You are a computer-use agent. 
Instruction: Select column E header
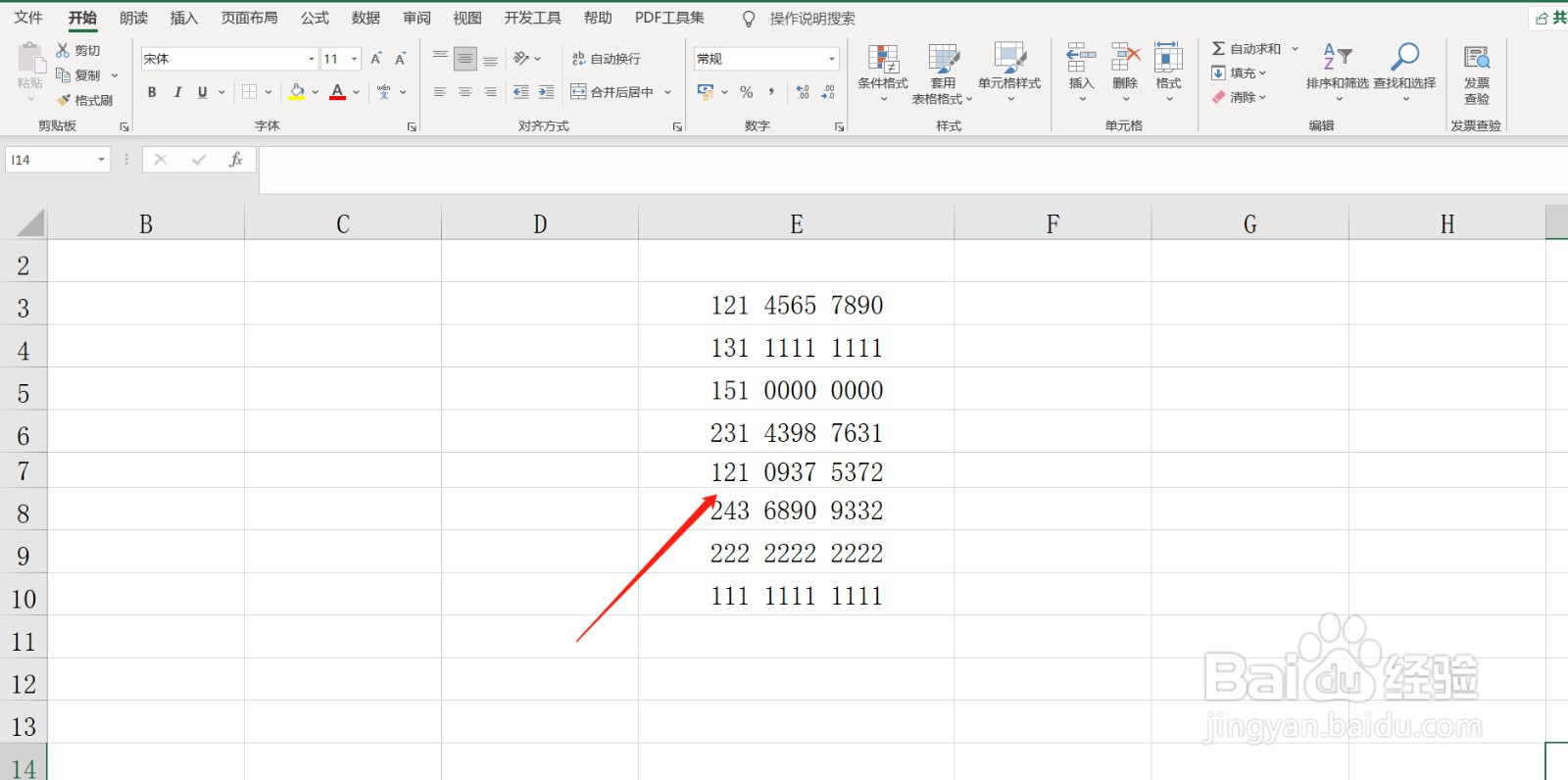click(x=796, y=224)
